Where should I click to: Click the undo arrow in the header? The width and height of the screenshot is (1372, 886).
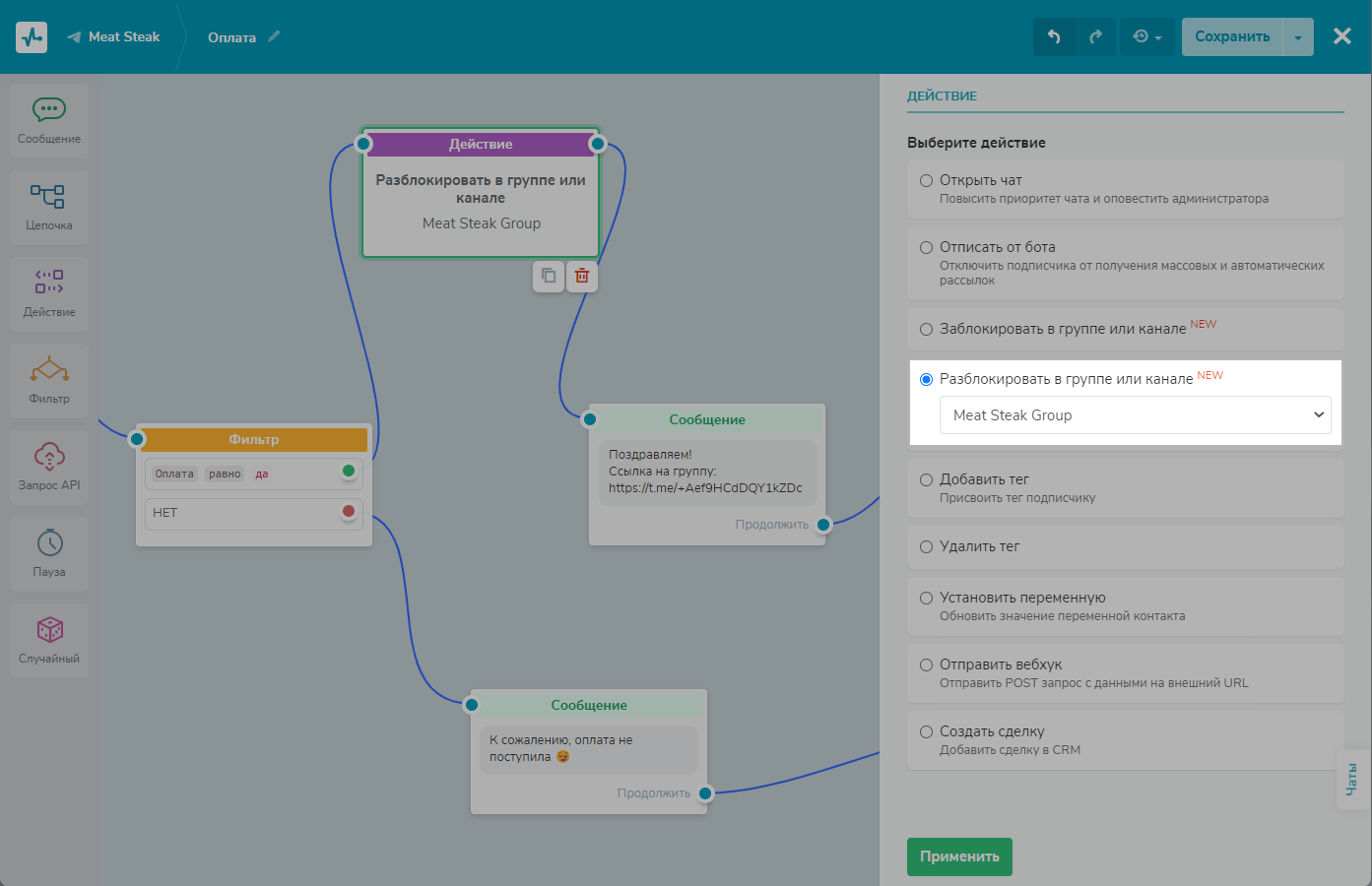click(x=1054, y=36)
